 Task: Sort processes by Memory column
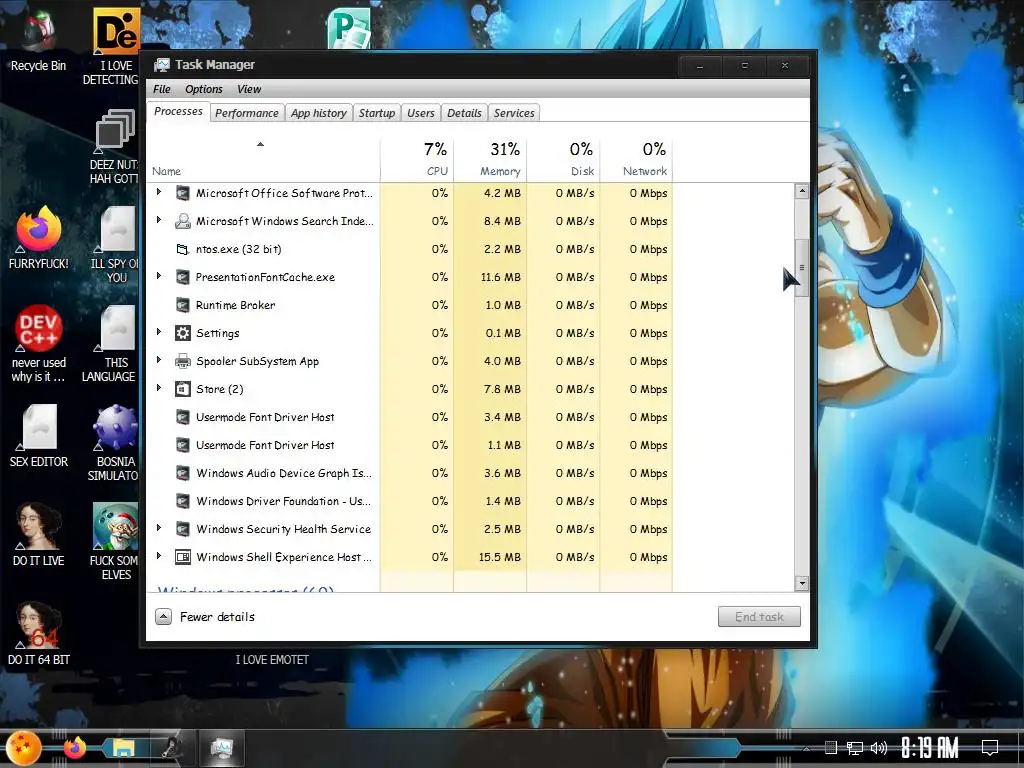[490, 159]
